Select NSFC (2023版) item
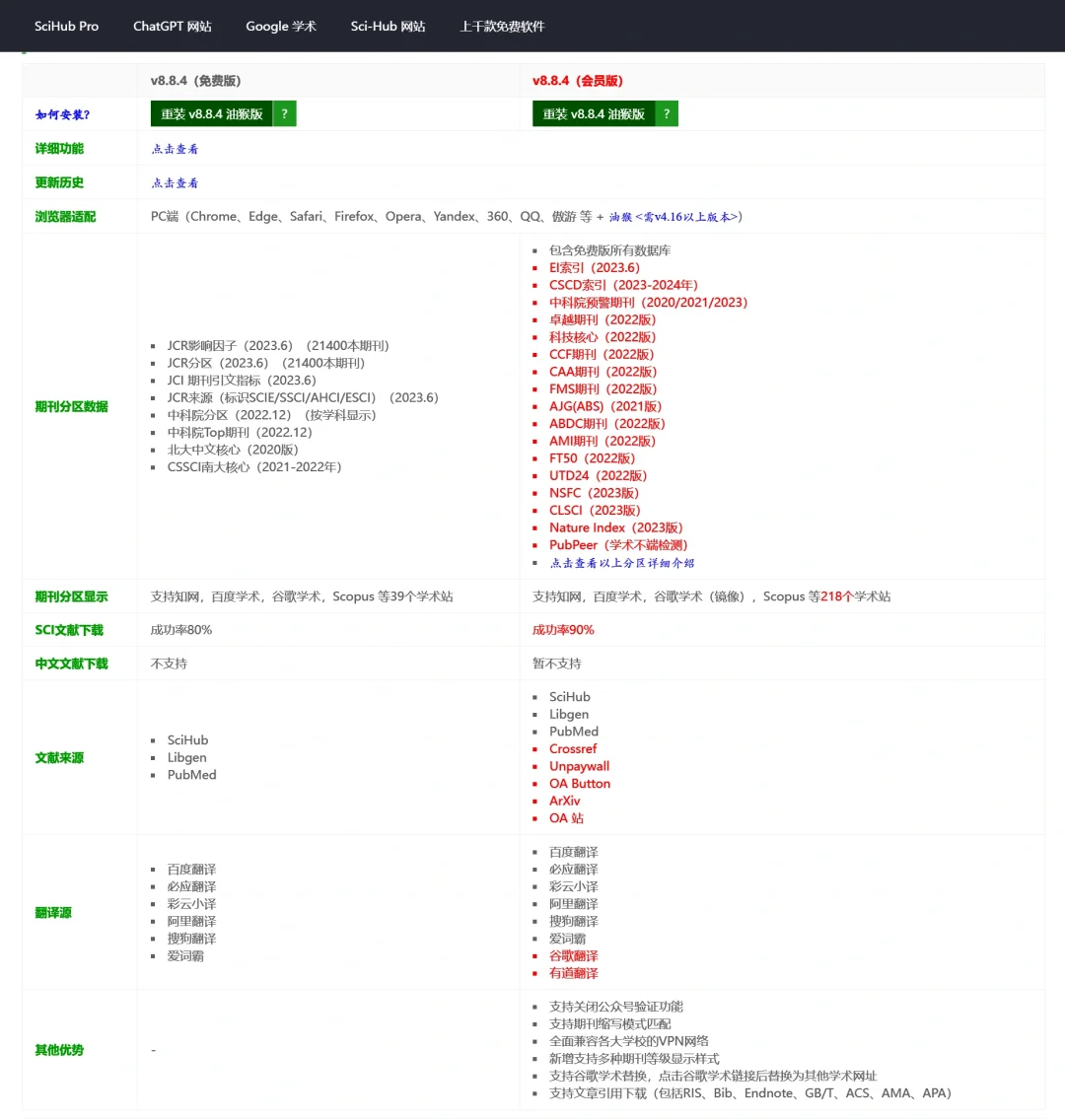1065x1120 pixels. pyautogui.click(x=594, y=493)
